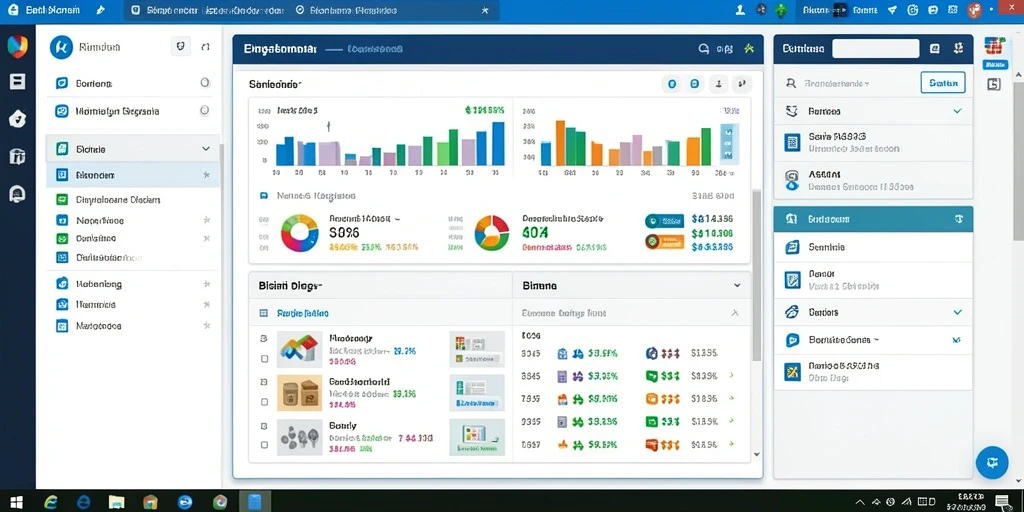1024x512 pixels.
Task: Toggle the star on the highlighted sidebar item
Action: [206, 175]
